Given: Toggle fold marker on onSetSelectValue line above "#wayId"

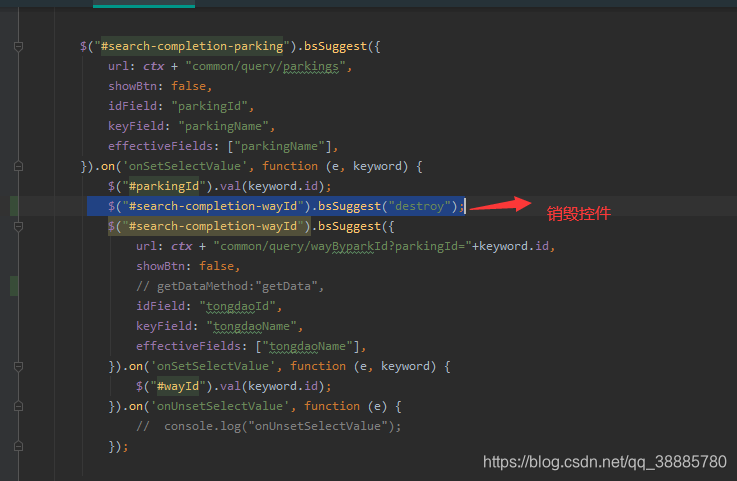Looking at the screenshot, I should coord(18,366).
